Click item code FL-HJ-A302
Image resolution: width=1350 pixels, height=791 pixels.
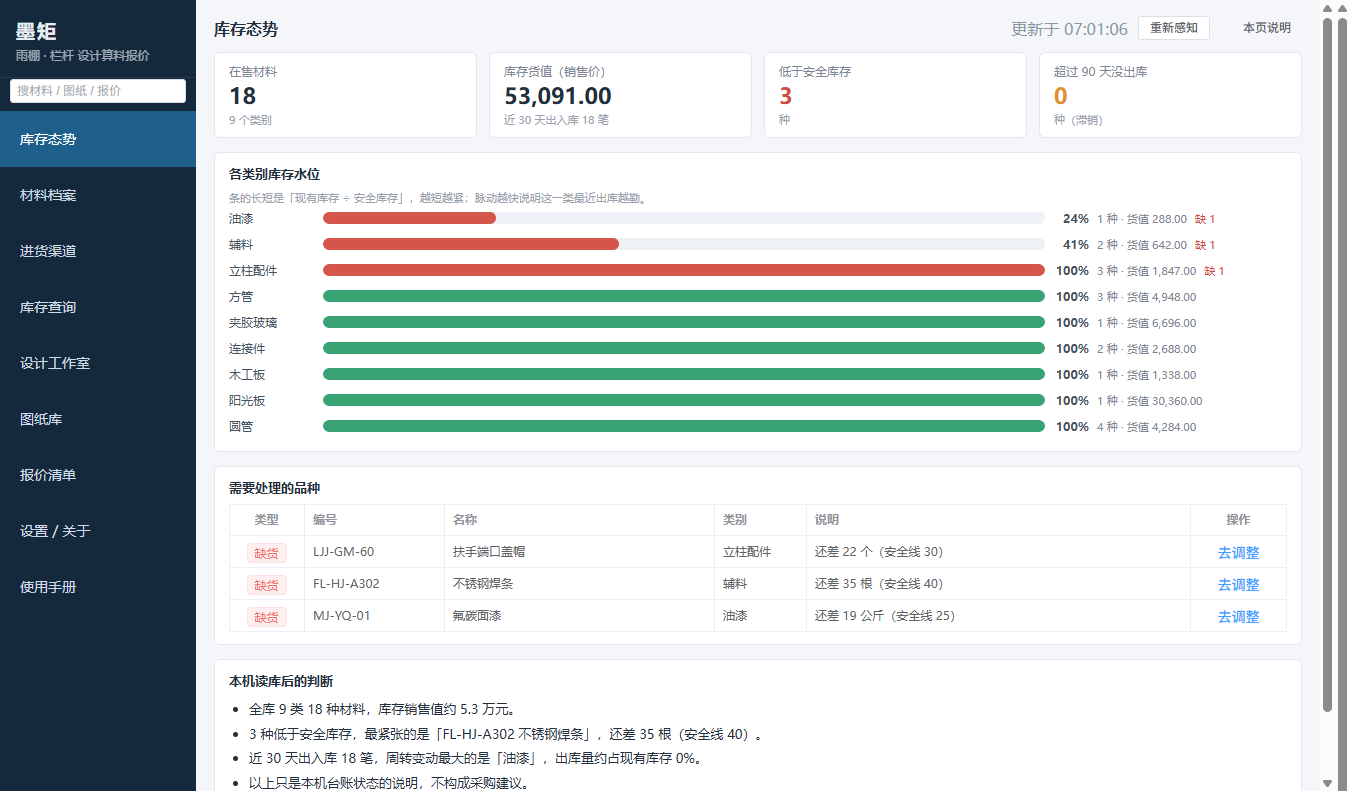point(346,584)
